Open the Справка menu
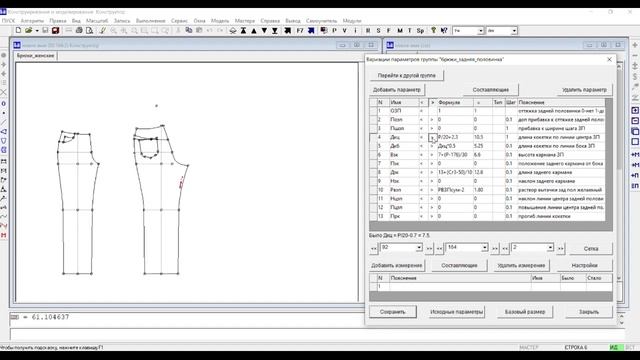Viewport: 640px width, 360px height. 270,20
